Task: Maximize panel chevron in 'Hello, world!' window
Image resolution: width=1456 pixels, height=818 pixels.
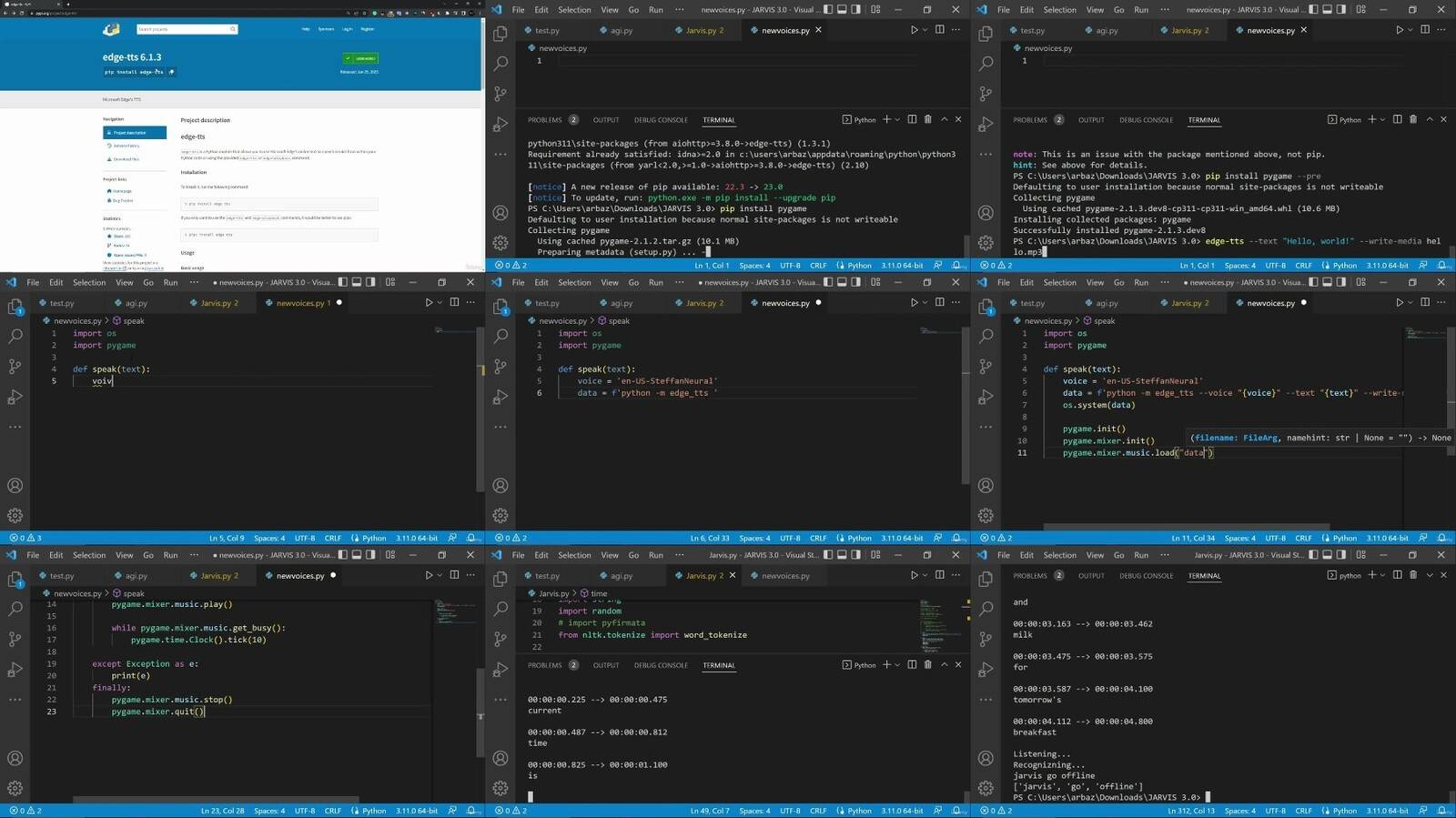Action: (1430, 119)
